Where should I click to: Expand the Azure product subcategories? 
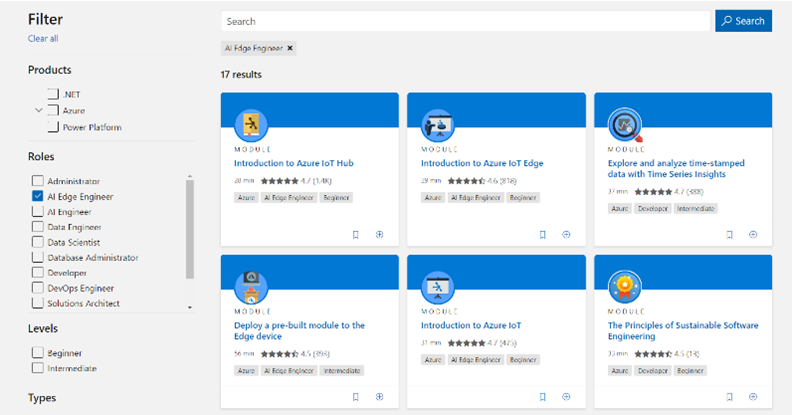tap(38, 110)
